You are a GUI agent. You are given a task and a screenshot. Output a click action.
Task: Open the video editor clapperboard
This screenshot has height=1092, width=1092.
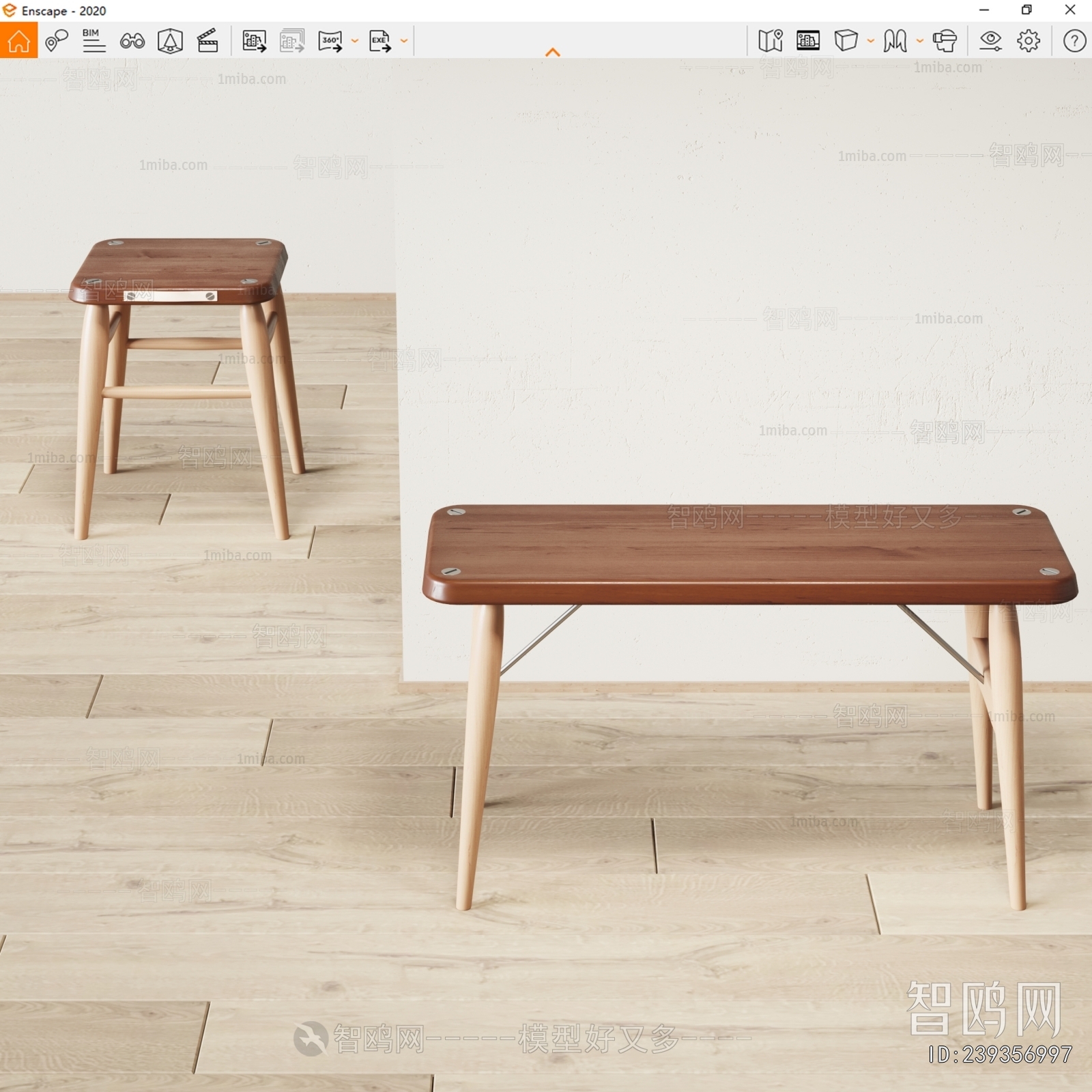click(207, 41)
